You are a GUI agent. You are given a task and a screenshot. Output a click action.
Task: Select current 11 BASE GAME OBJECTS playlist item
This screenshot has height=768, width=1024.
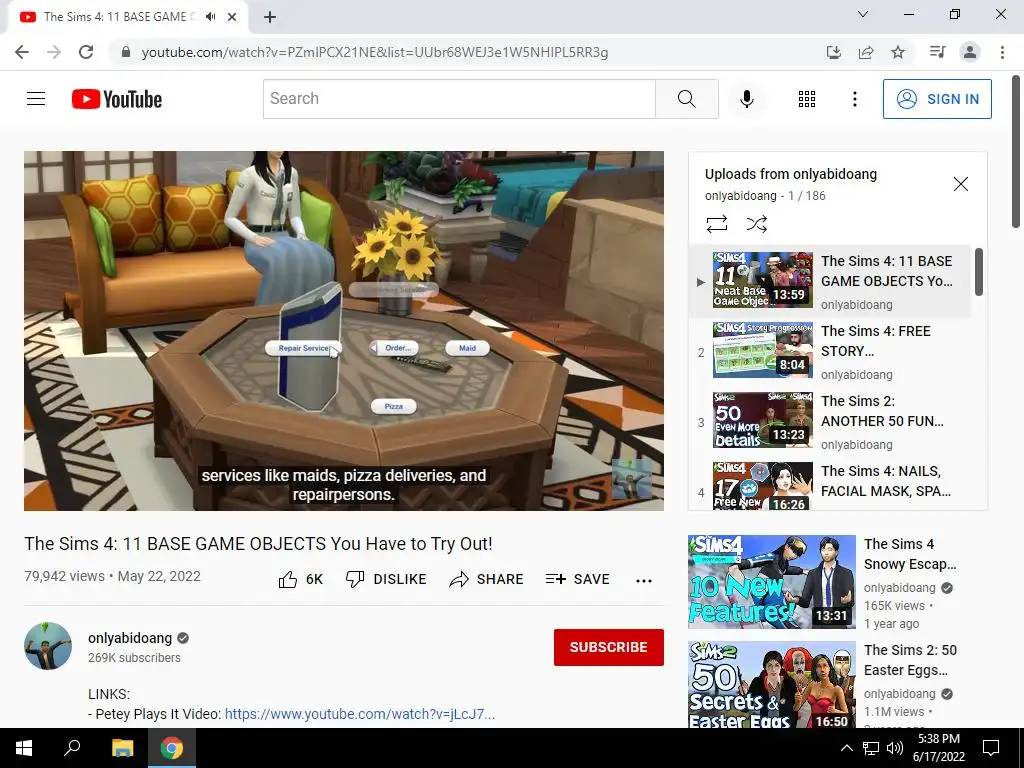tap(830, 281)
